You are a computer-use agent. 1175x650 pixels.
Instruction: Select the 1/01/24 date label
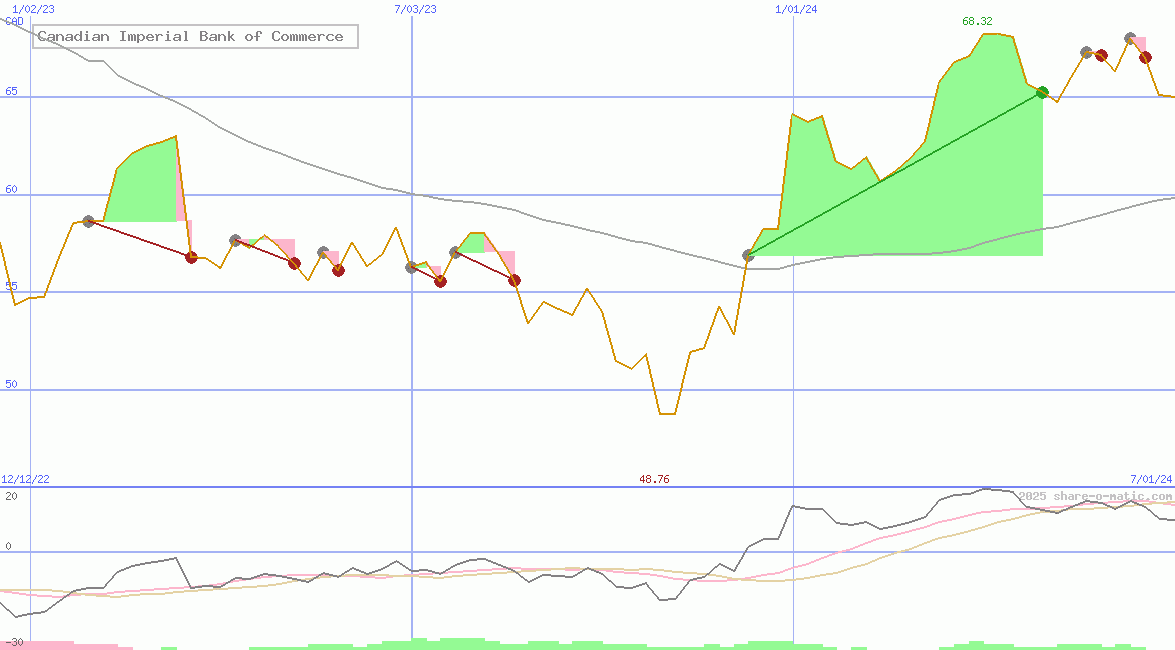(796, 9)
